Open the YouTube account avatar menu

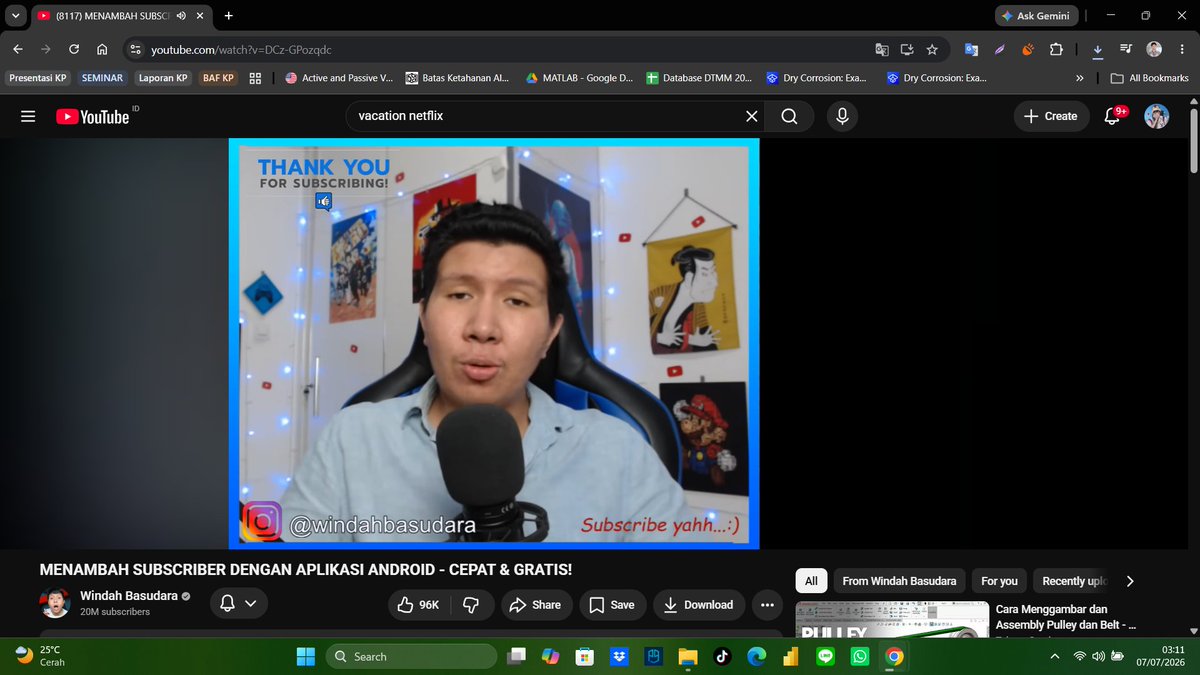click(x=1157, y=116)
